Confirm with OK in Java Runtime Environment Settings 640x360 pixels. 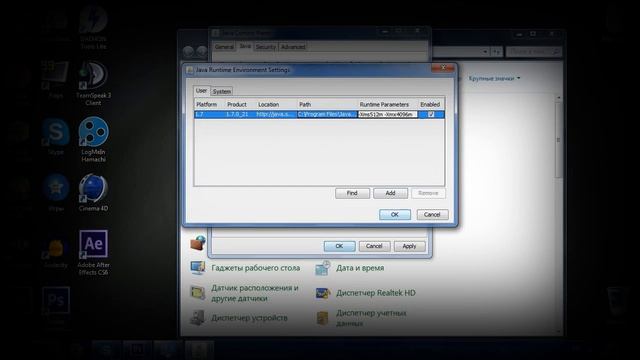pos(395,215)
